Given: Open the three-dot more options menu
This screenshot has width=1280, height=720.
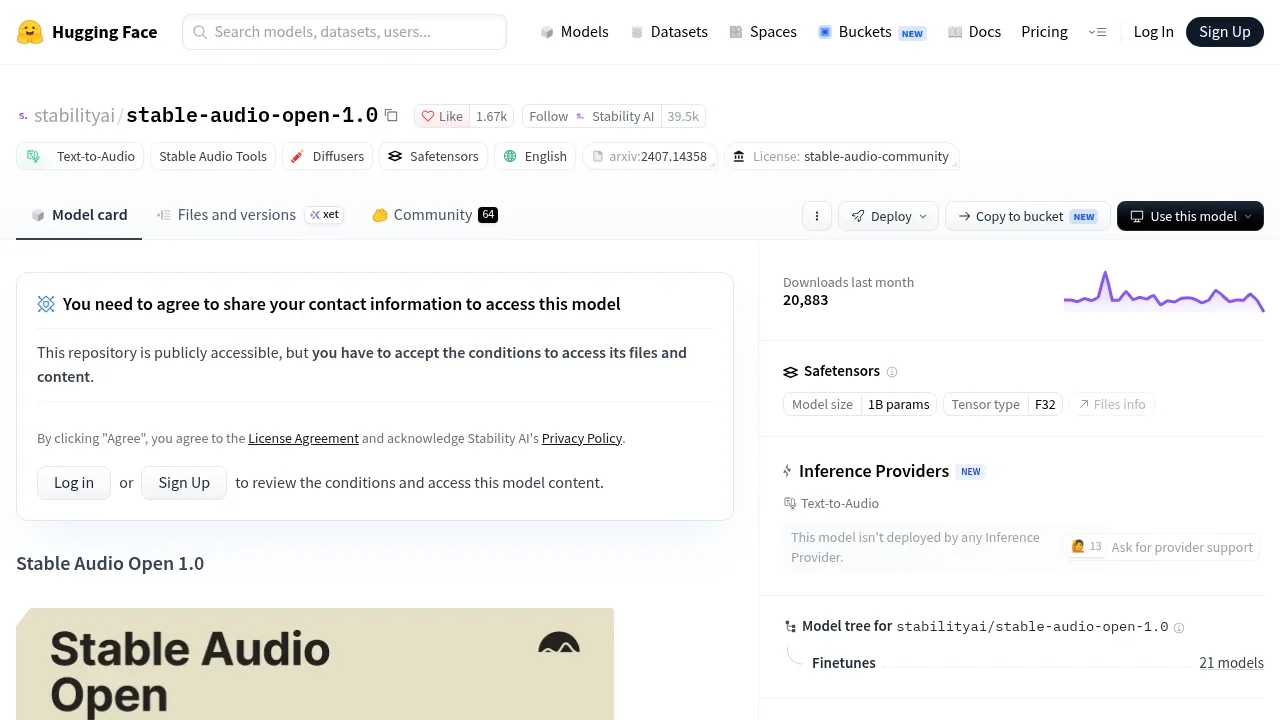Looking at the screenshot, I should (817, 216).
